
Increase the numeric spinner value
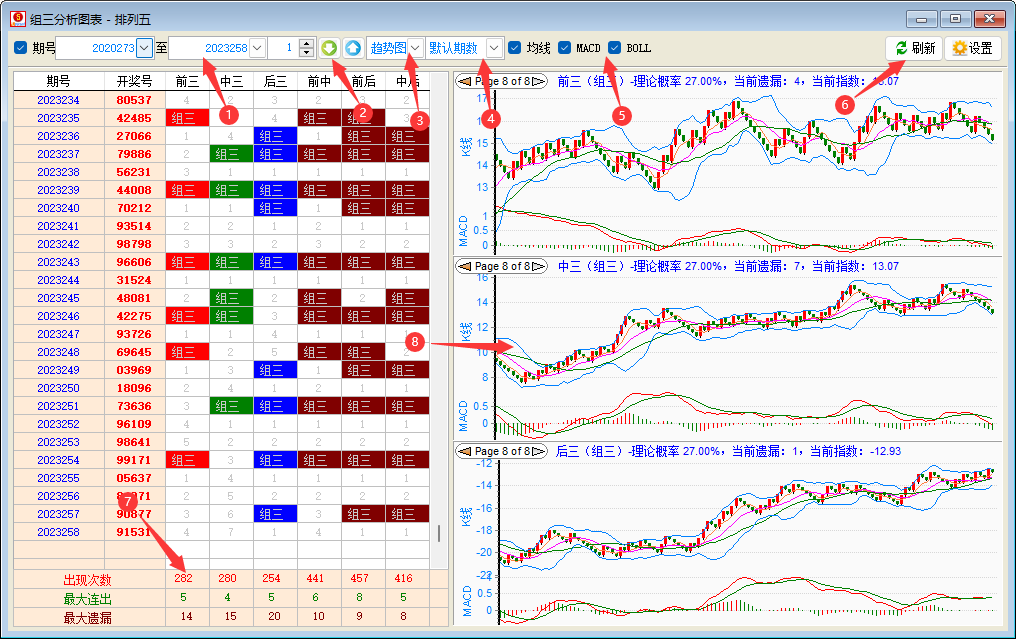[306, 43]
